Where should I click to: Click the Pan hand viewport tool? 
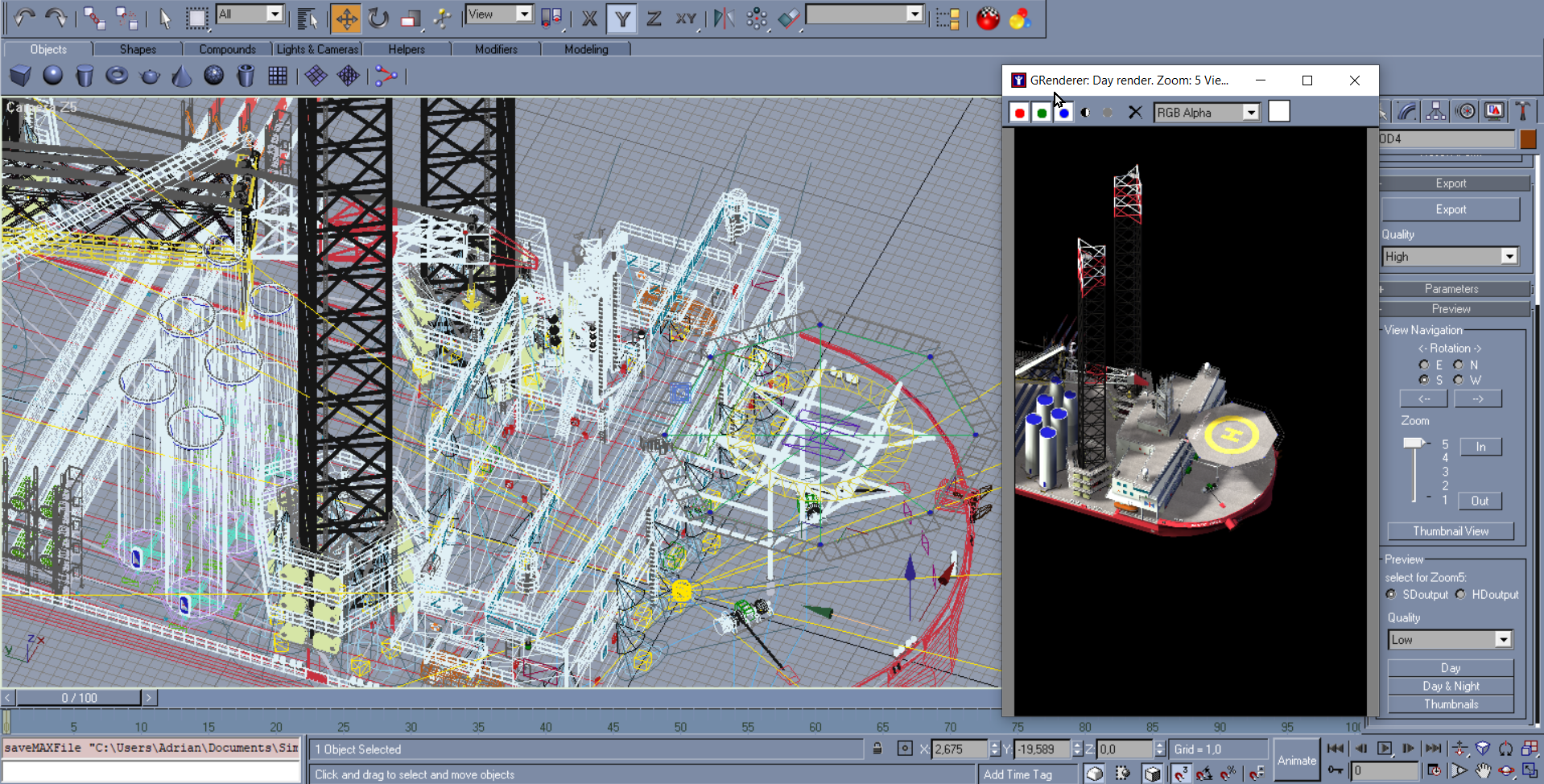pyautogui.click(x=1483, y=771)
